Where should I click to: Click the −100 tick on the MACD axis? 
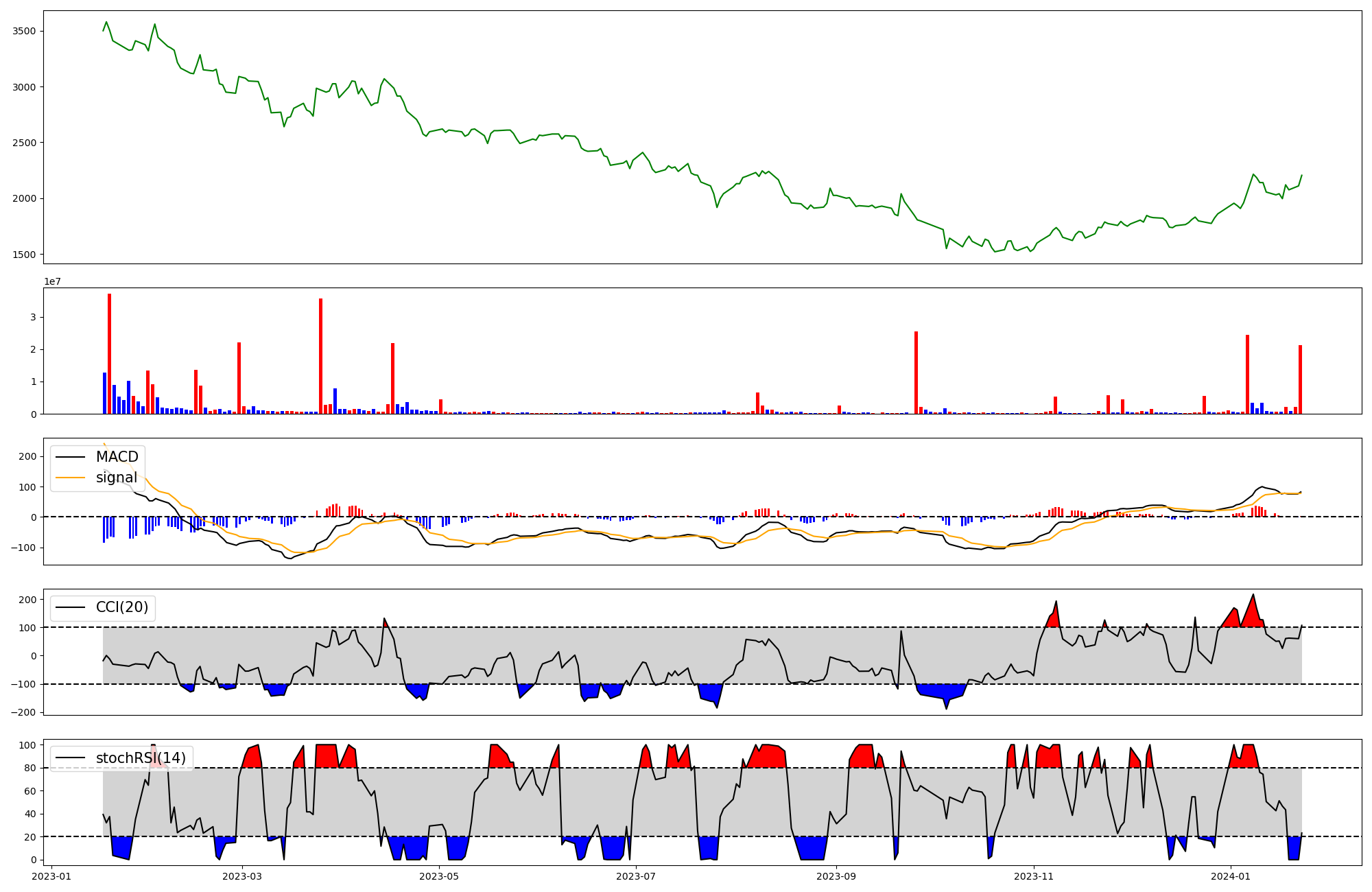coord(23,548)
